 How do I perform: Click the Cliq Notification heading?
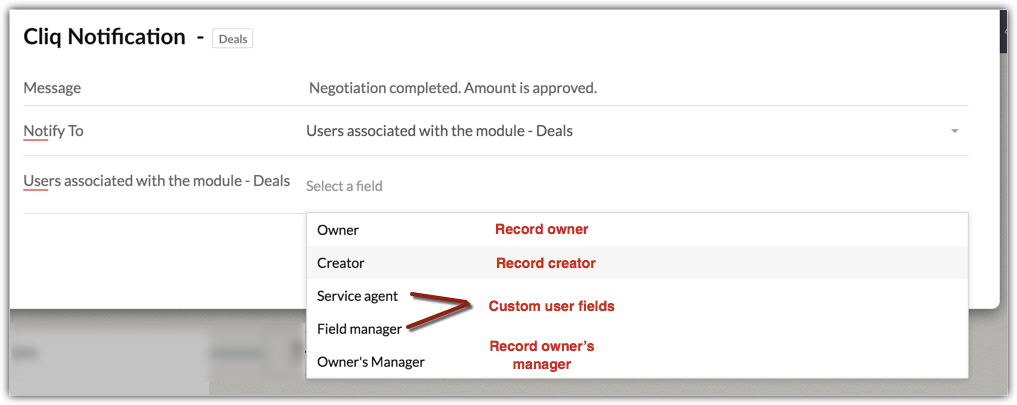pos(104,37)
